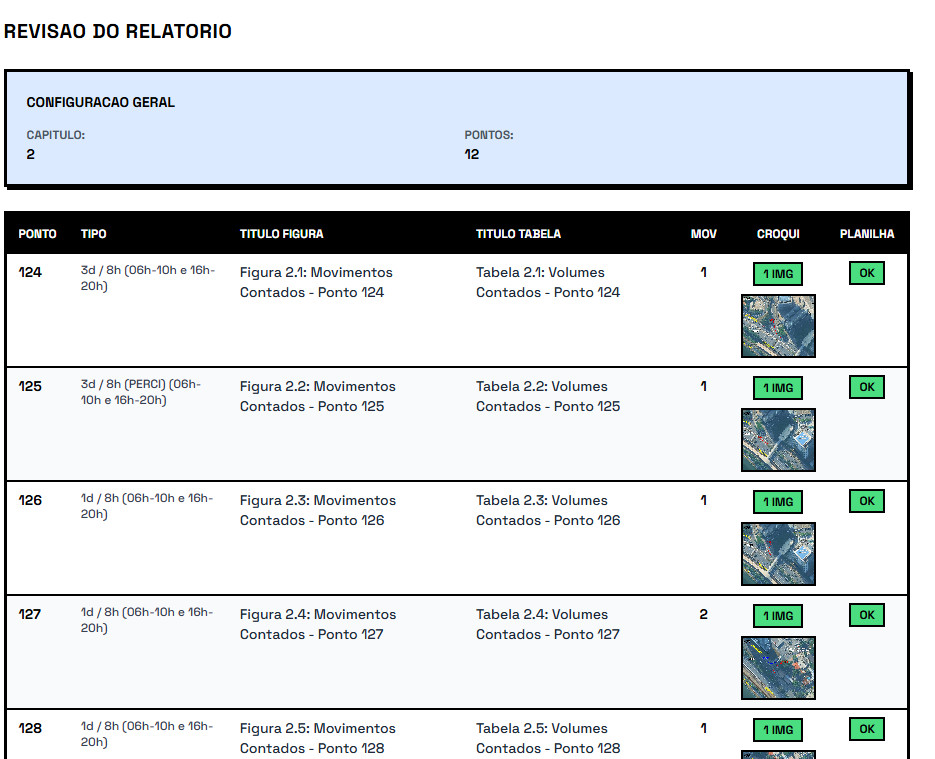Click the OK planilha badge for Ponto 124
935x759 pixels.
(867, 273)
